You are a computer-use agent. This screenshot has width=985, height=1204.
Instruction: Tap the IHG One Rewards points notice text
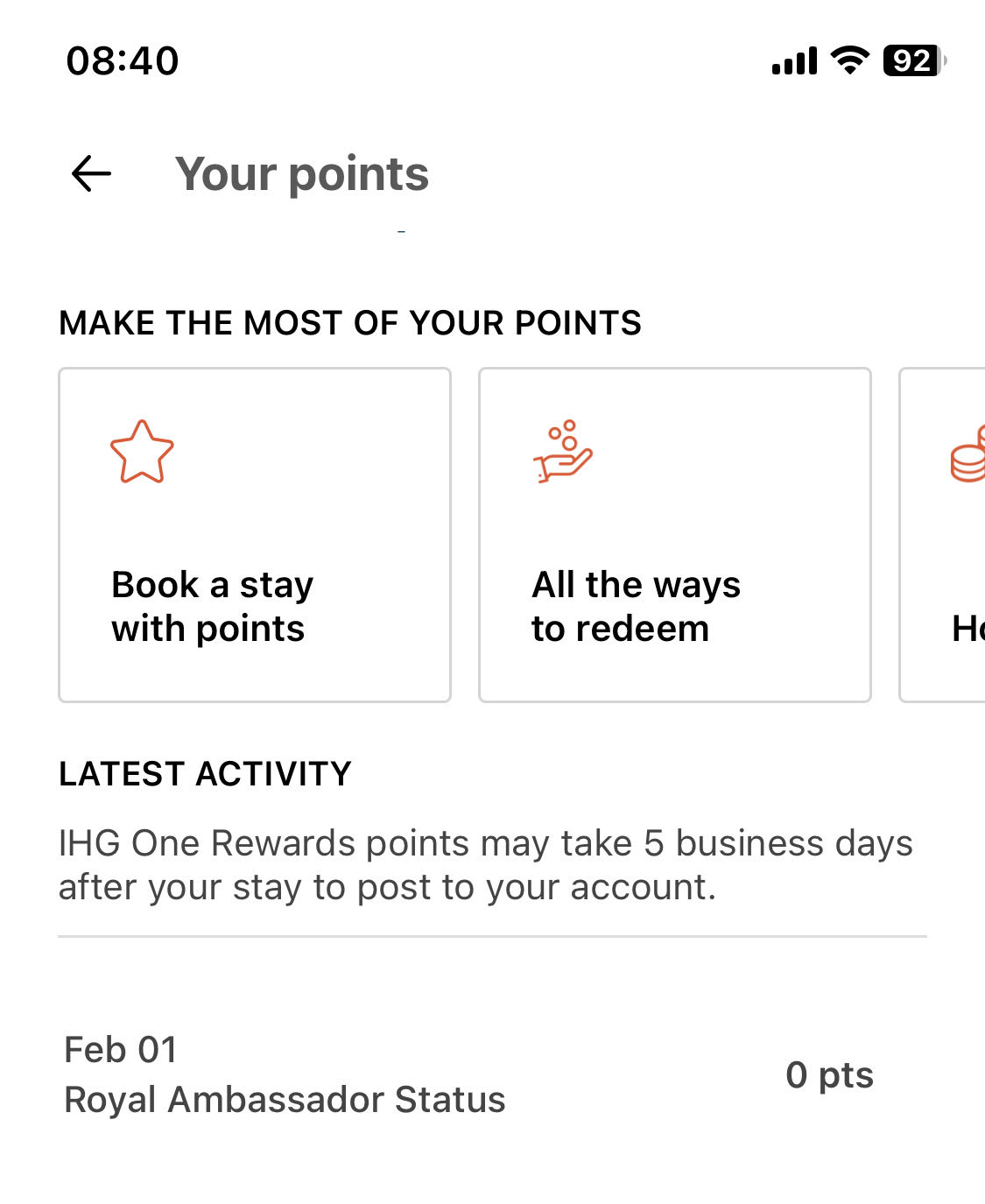(x=486, y=865)
